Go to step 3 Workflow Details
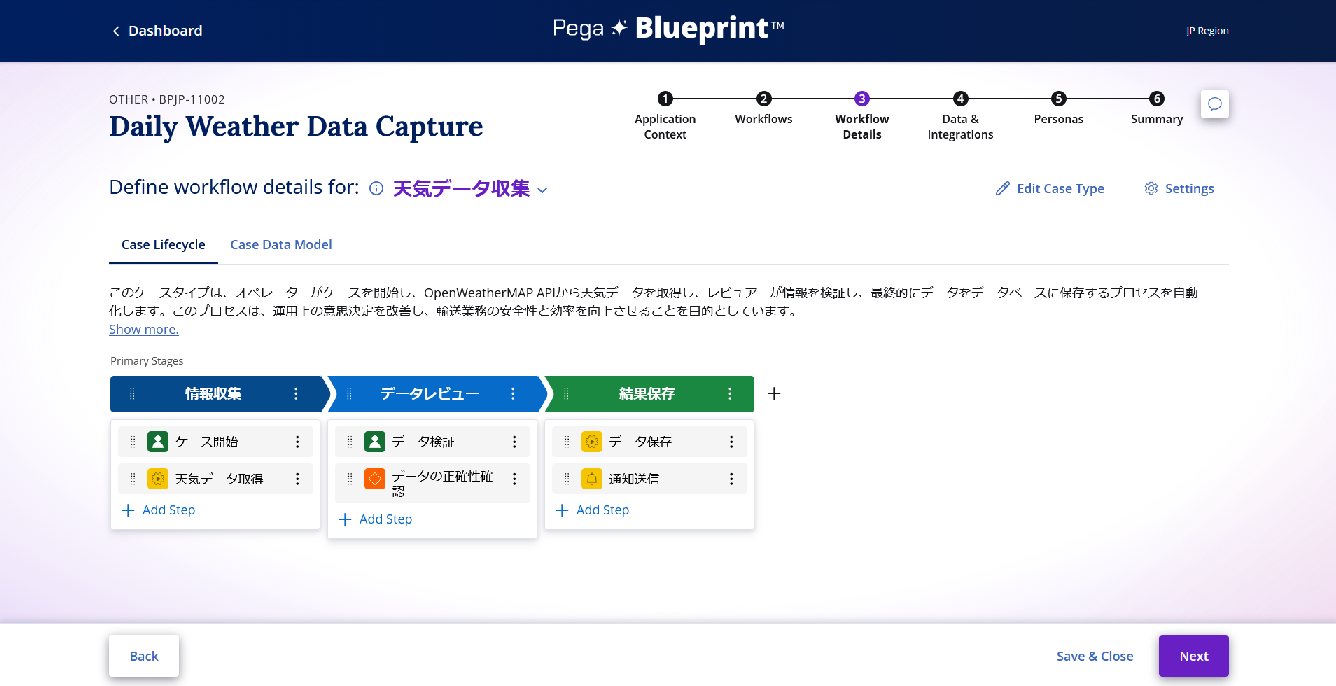Viewport: 1336px width, 686px height. pyautogui.click(x=862, y=116)
